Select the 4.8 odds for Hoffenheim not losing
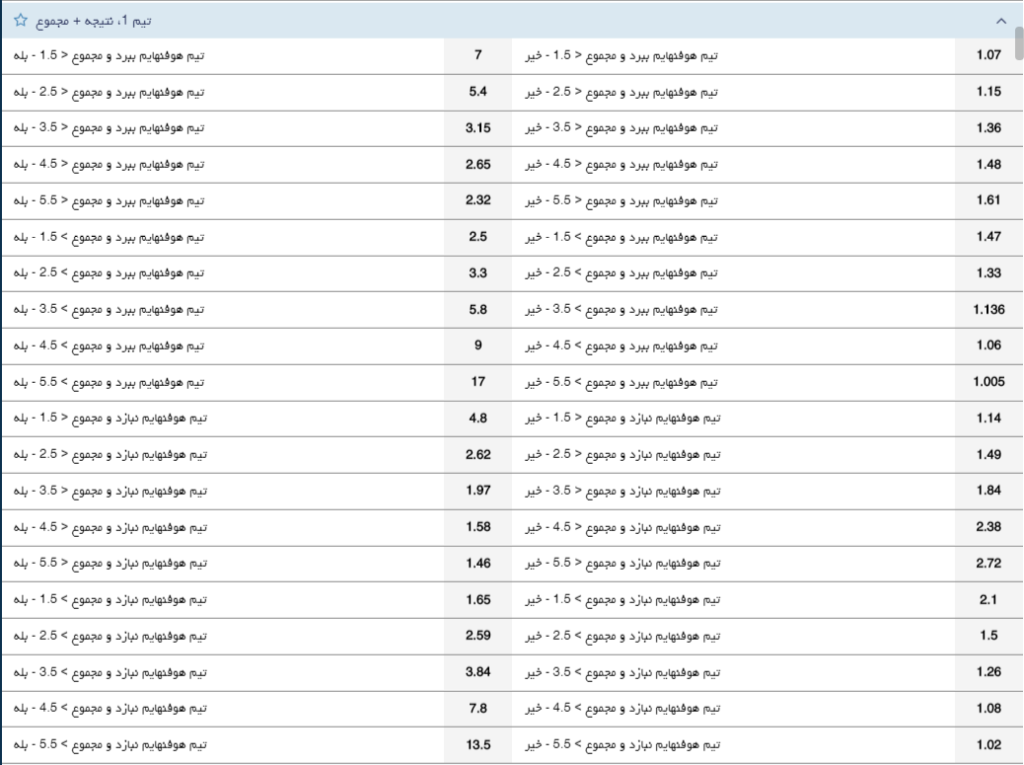Viewport: 1024px width, 765px height. (477, 418)
